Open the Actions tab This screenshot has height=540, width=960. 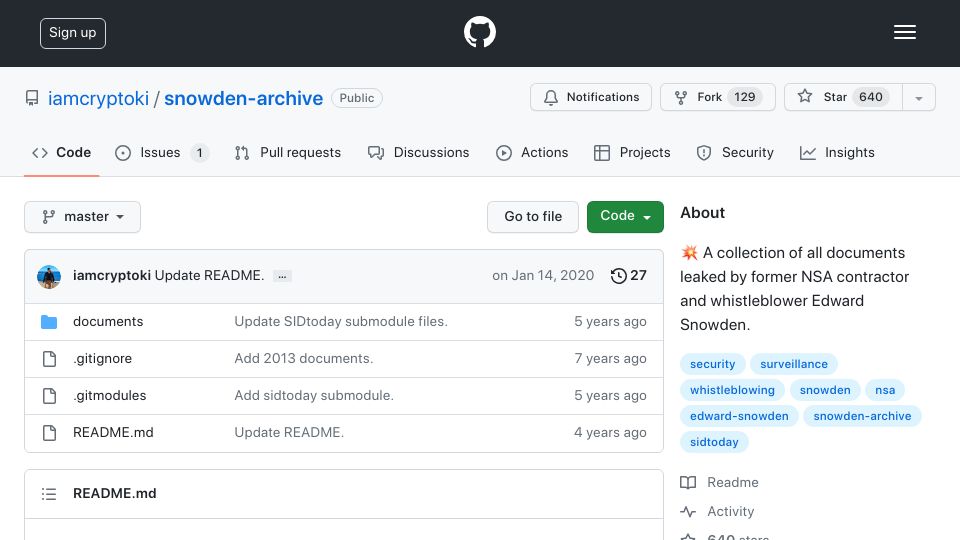click(x=532, y=152)
